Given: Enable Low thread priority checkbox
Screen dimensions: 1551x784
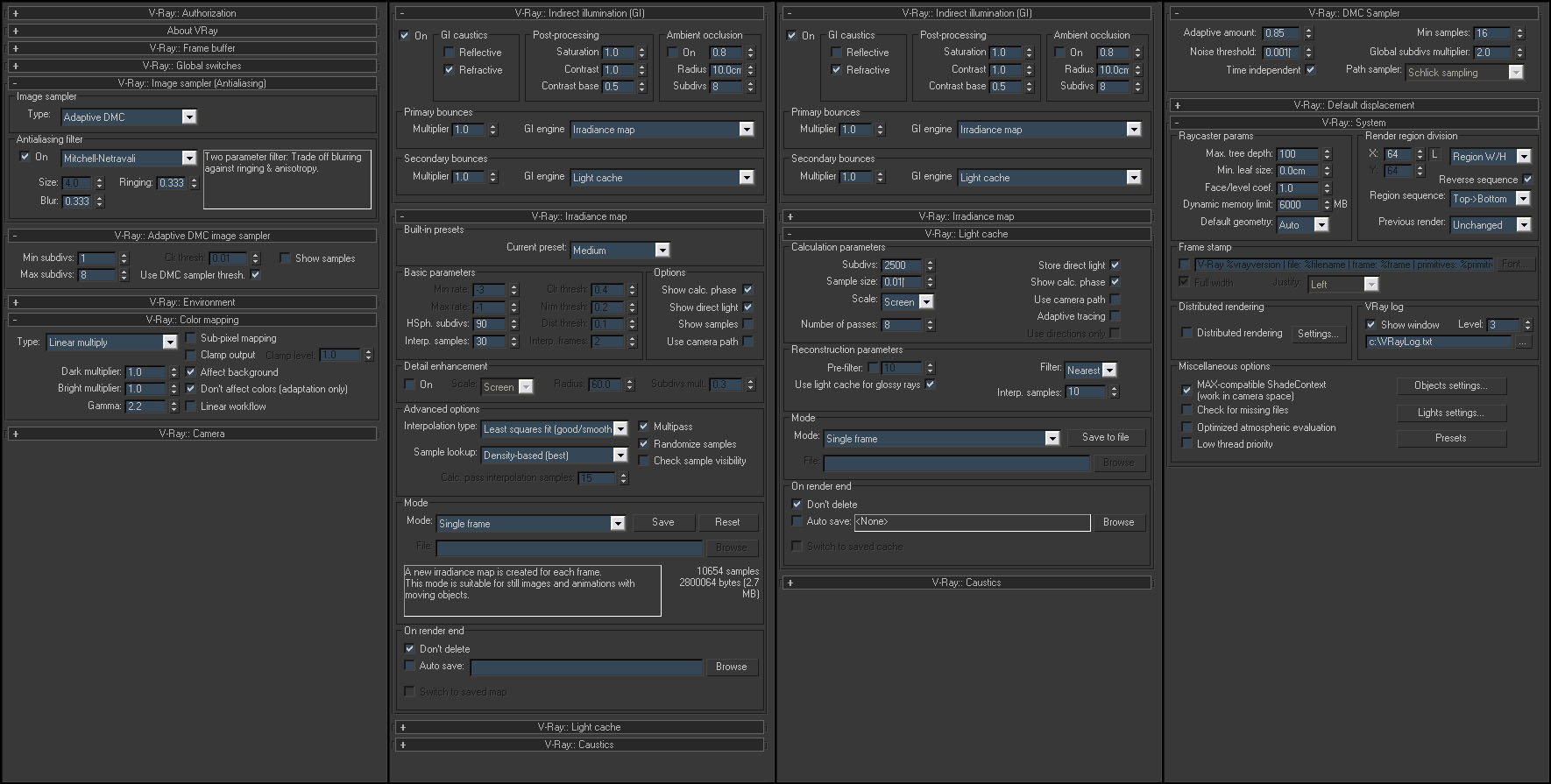Looking at the screenshot, I should tap(1186, 444).
